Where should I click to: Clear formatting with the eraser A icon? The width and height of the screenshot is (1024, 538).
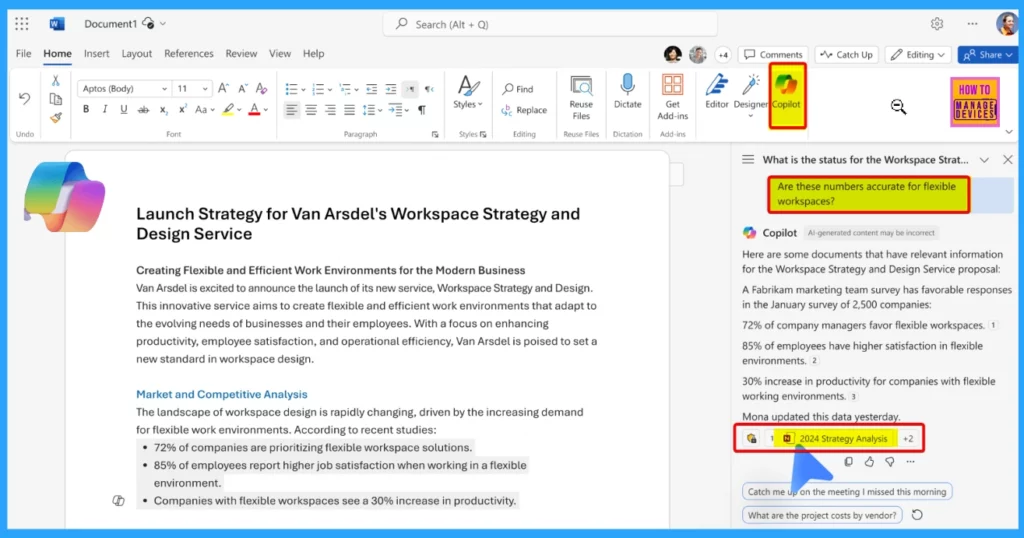click(x=261, y=88)
